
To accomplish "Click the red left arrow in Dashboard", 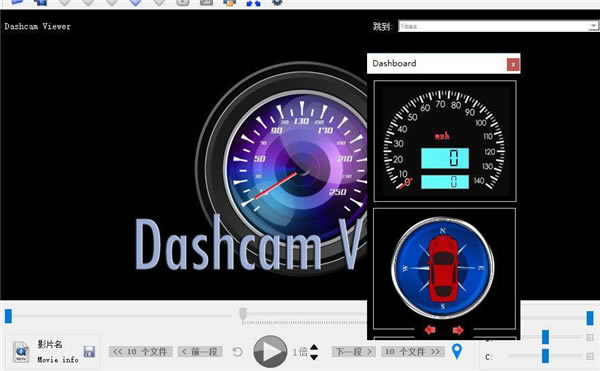I will (x=430, y=330).
